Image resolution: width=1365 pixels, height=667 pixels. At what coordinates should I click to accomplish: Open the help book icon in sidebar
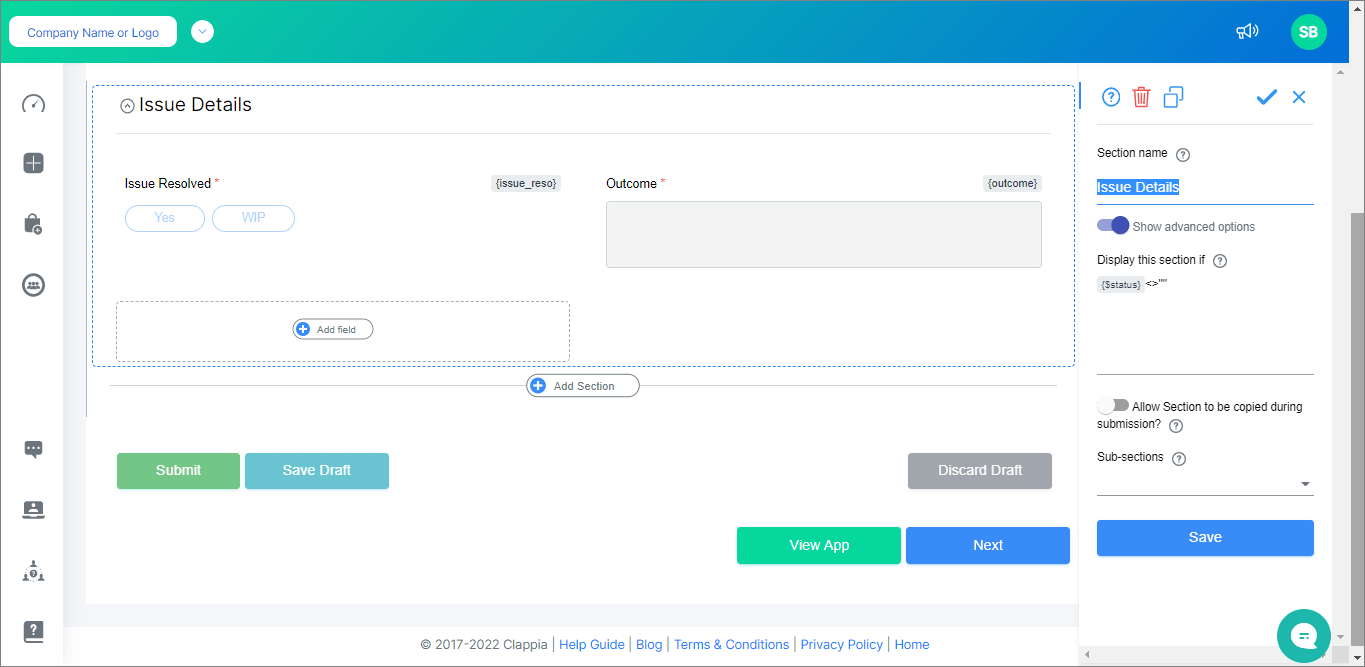click(33, 631)
